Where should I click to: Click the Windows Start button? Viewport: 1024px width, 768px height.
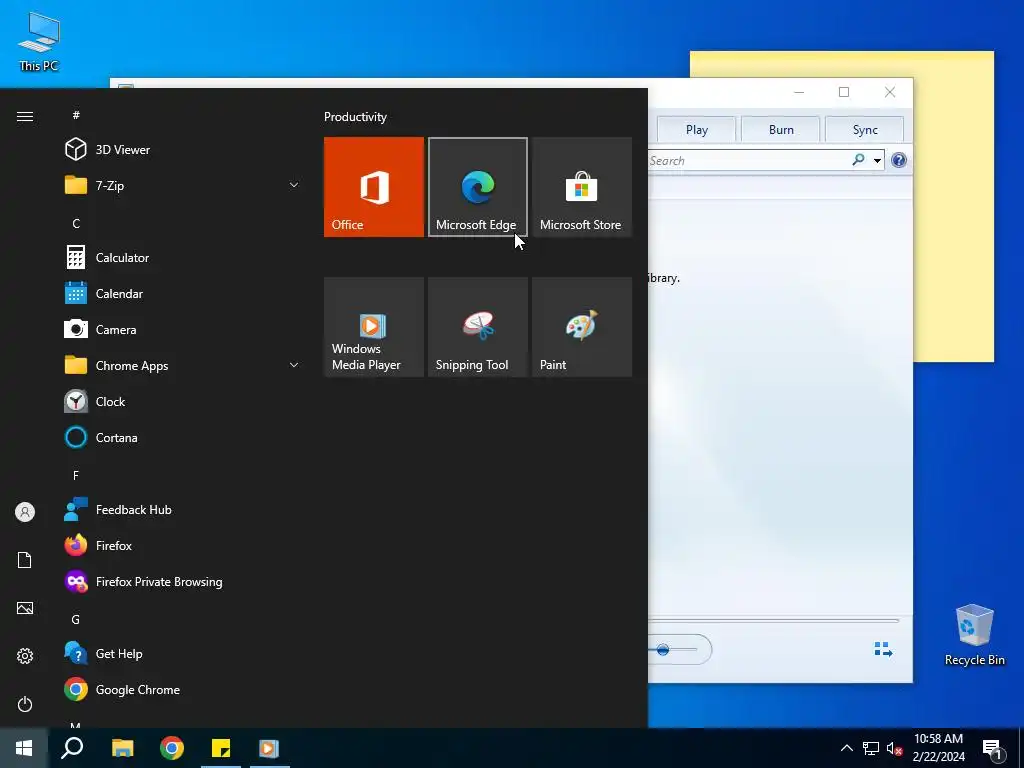24,748
